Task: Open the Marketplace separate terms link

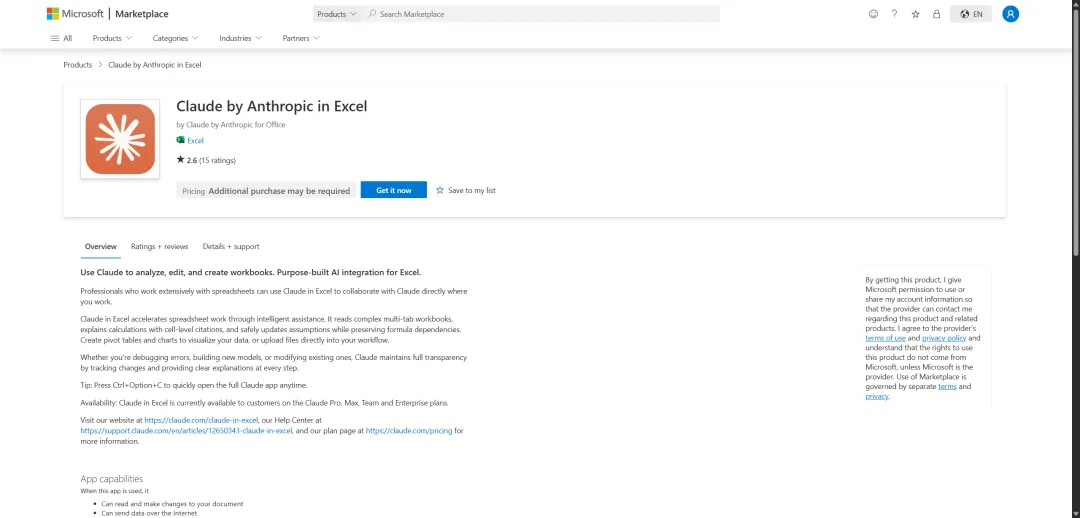Action: coord(947,386)
